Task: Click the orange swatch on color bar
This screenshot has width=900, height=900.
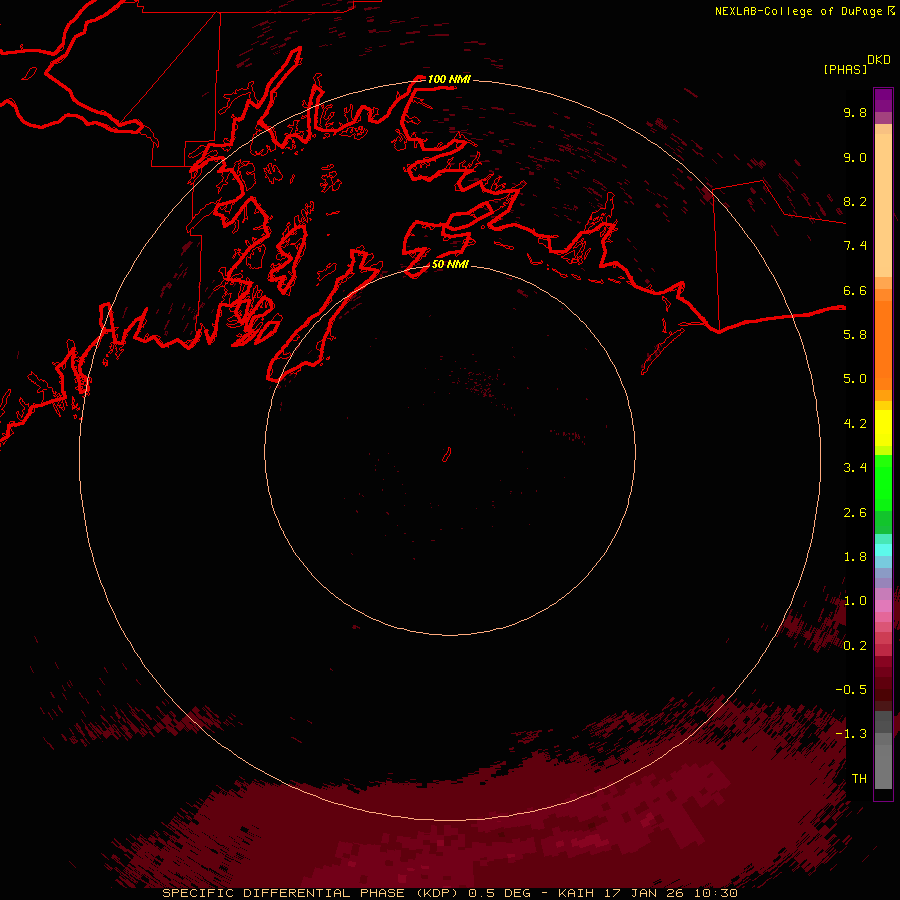Action: pyautogui.click(x=883, y=344)
